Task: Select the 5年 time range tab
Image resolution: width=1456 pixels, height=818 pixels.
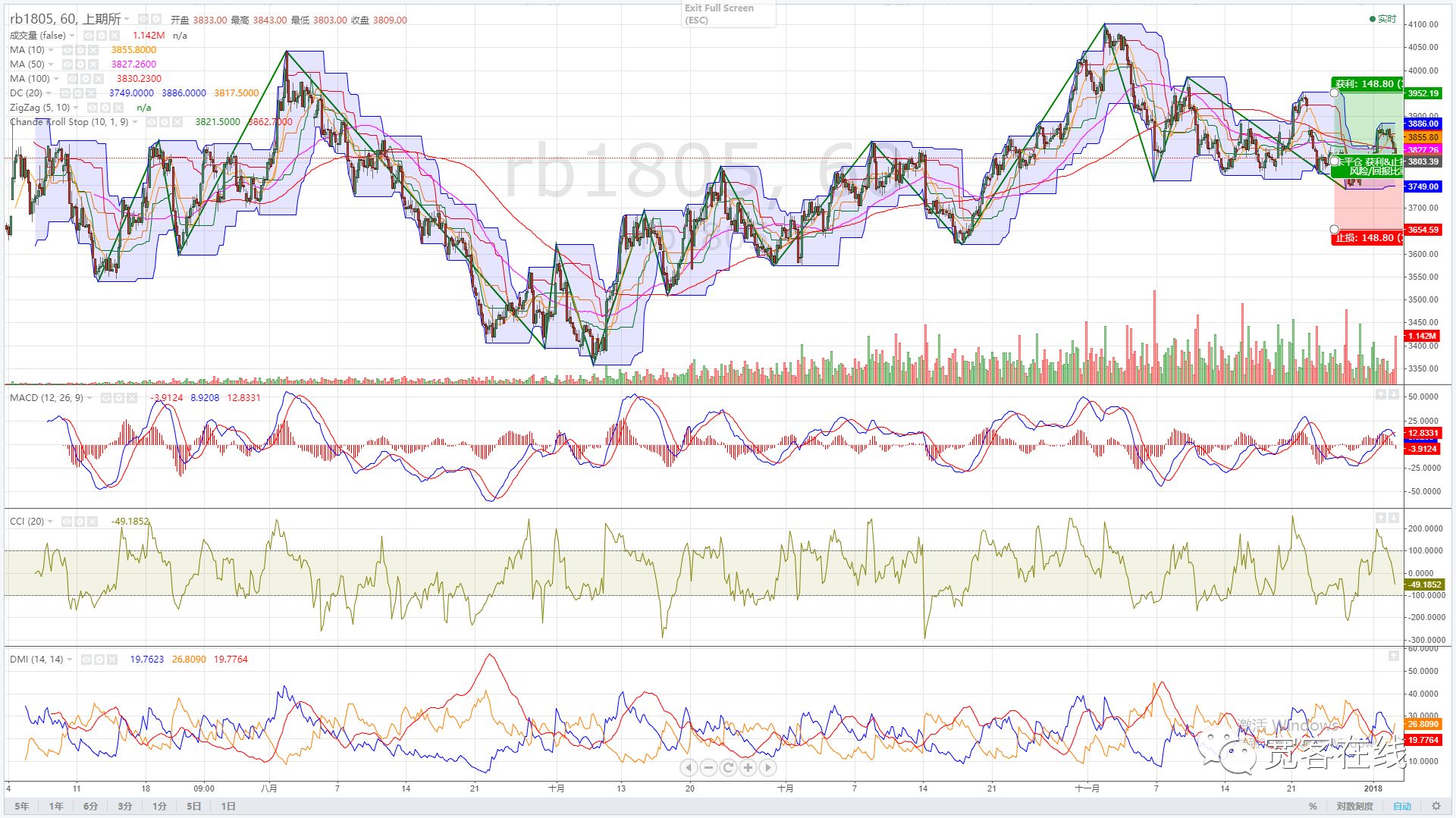Action: pyautogui.click(x=21, y=806)
